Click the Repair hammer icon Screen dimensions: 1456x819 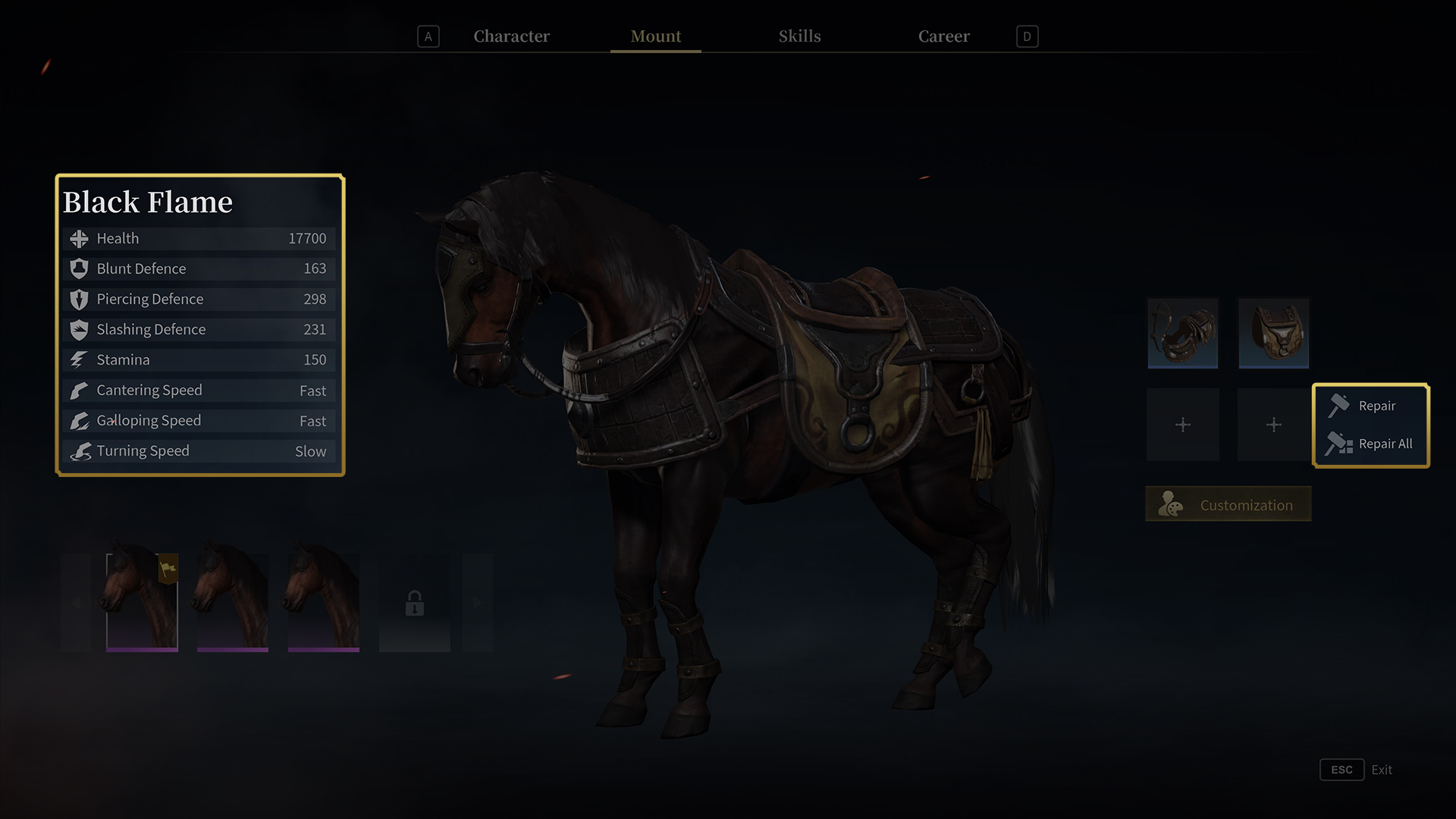pos(1338,406)
